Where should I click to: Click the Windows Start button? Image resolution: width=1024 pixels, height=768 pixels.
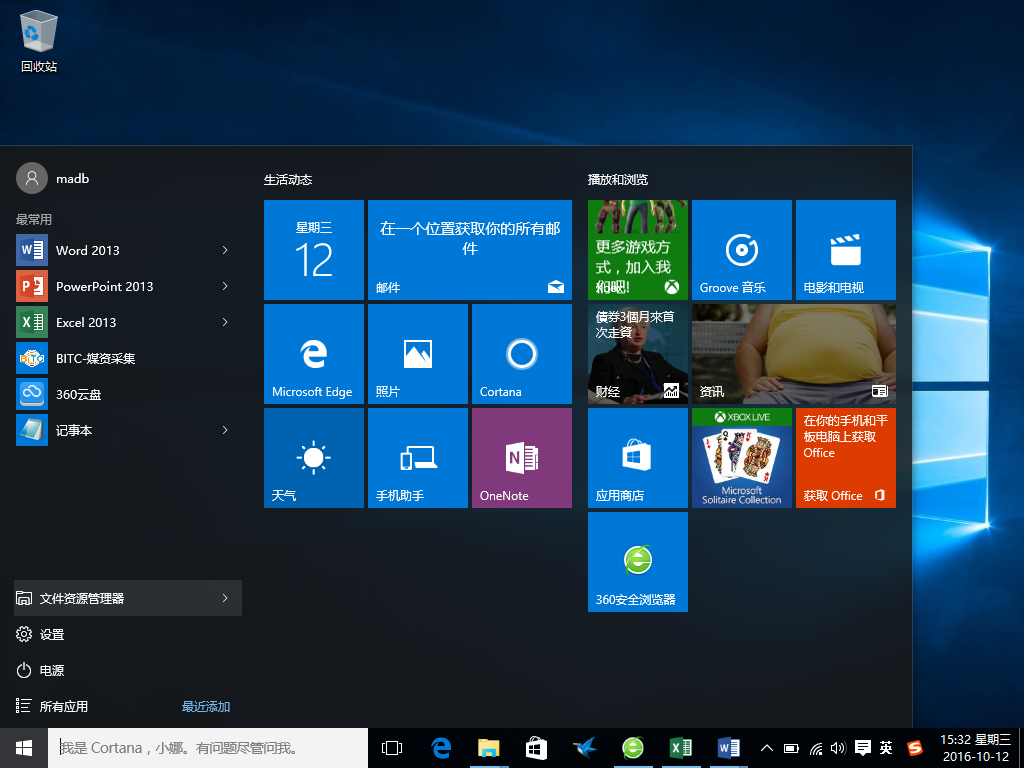coord(24,748)
